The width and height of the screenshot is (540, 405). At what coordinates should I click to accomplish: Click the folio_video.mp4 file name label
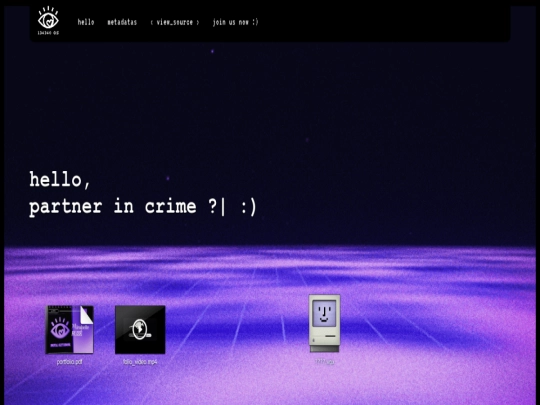tap(140, 362)
